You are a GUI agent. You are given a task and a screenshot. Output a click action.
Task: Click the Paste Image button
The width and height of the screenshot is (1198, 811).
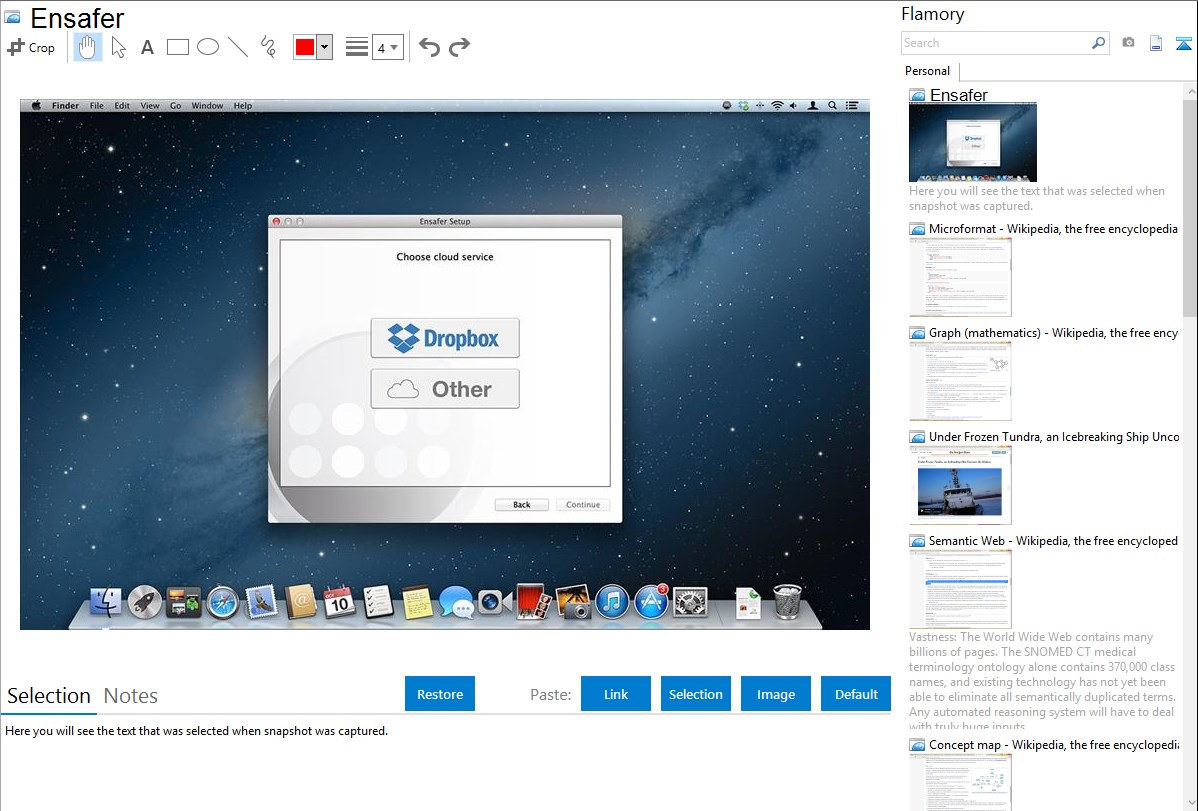(x=775, y=694)
